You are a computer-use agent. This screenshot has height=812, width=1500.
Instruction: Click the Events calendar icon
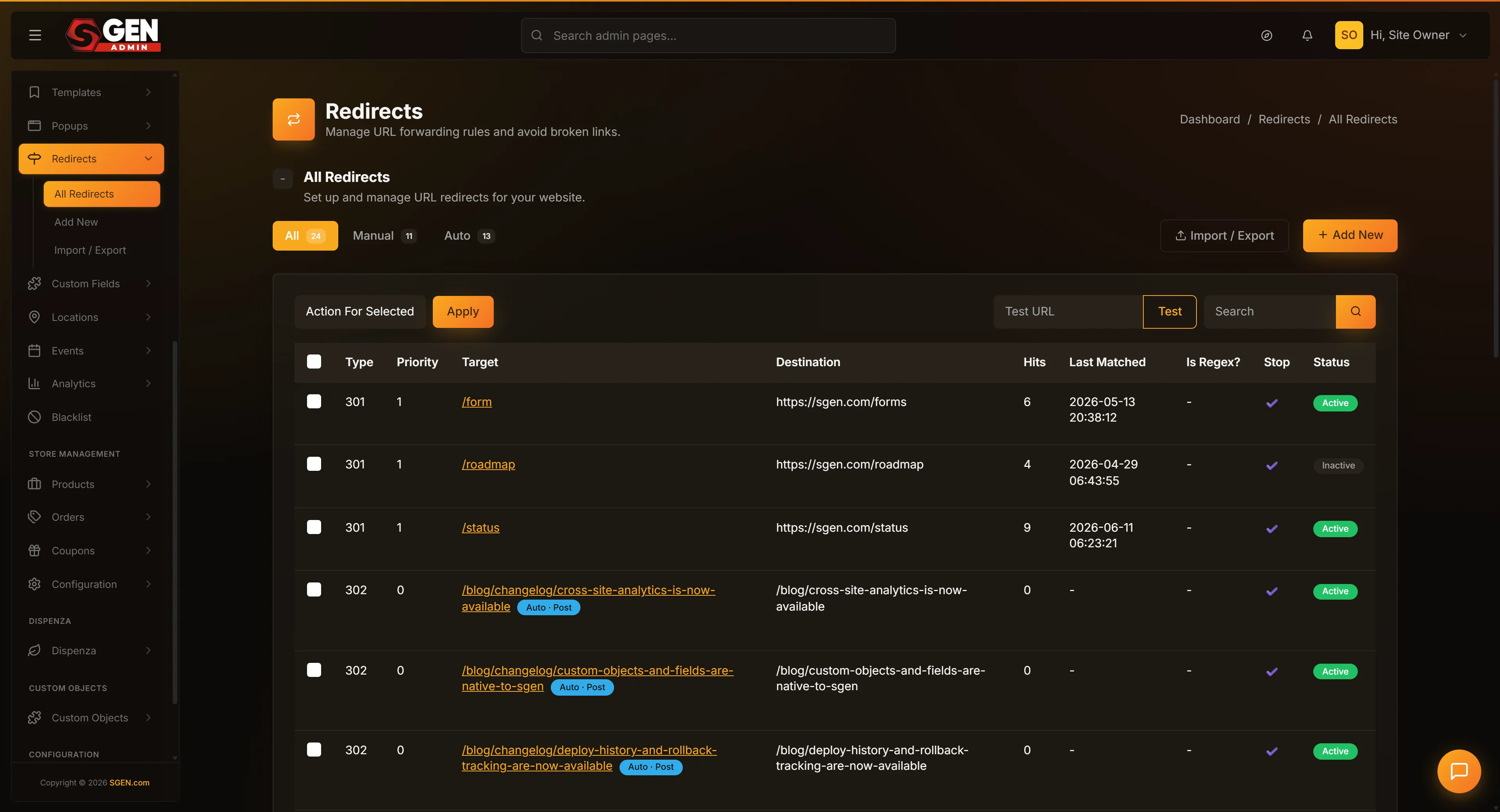coord(34,351)
